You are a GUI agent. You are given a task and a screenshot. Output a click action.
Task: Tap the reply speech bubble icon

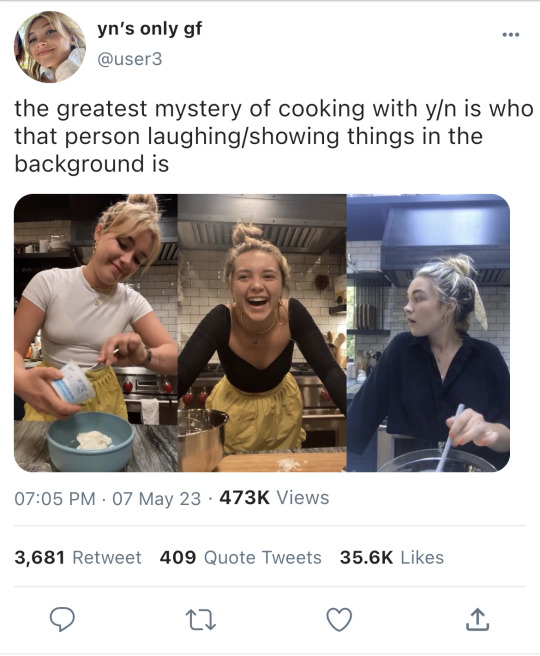62,619
